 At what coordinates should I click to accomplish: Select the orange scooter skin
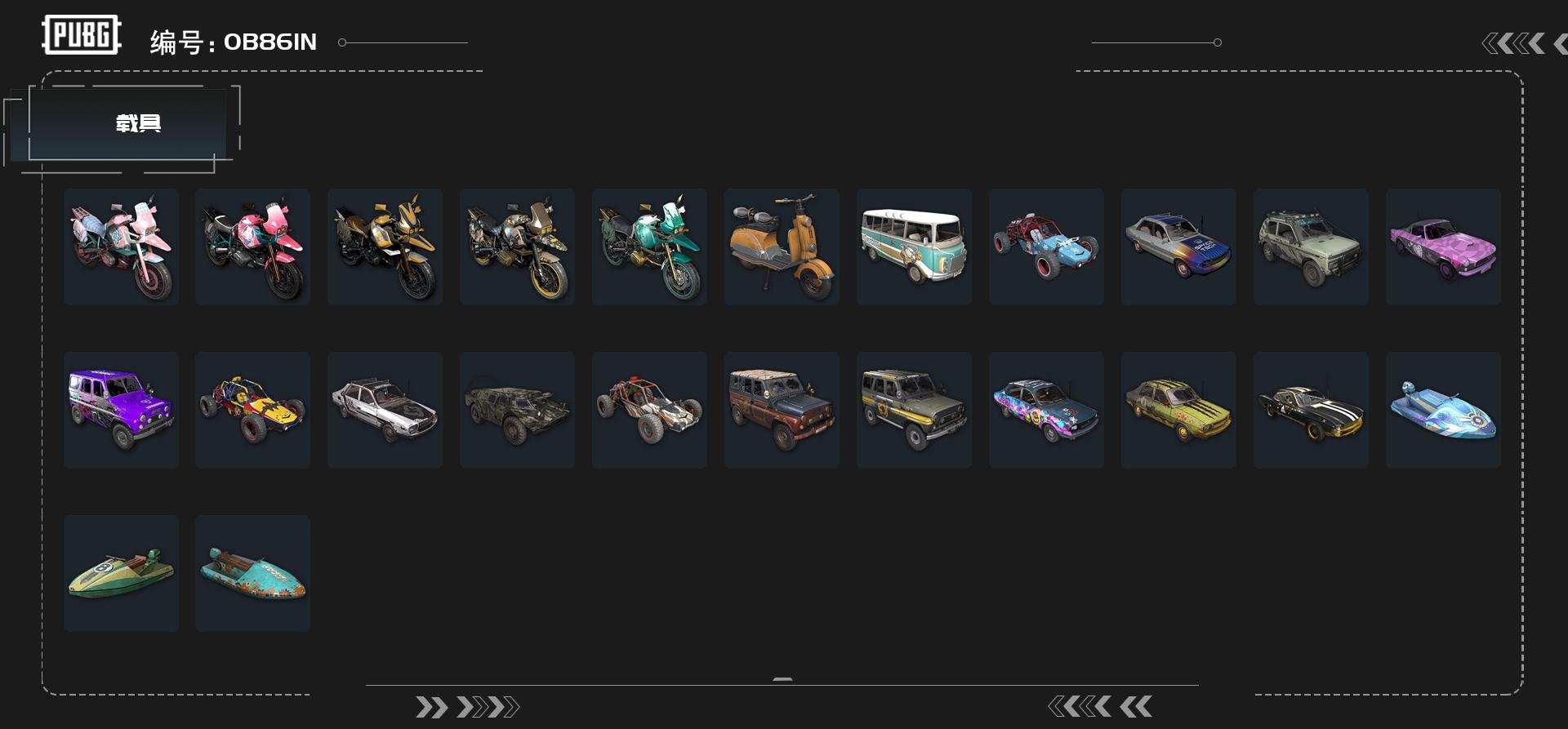(x=782, y=247)
